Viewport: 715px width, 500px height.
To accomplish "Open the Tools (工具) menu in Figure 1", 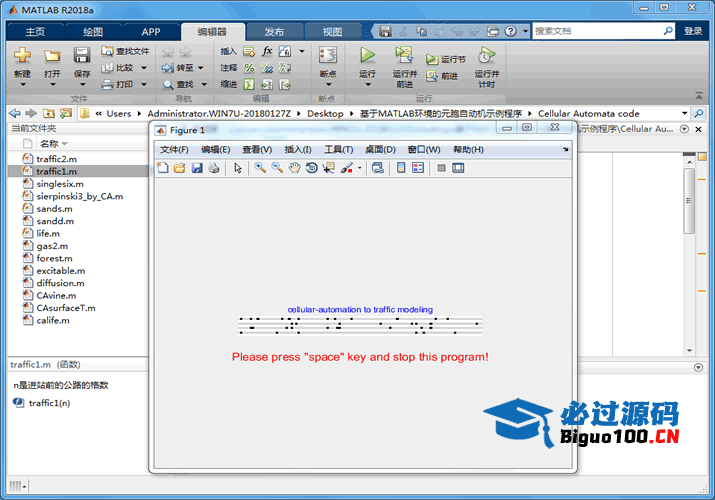I will tap(339, 149).
